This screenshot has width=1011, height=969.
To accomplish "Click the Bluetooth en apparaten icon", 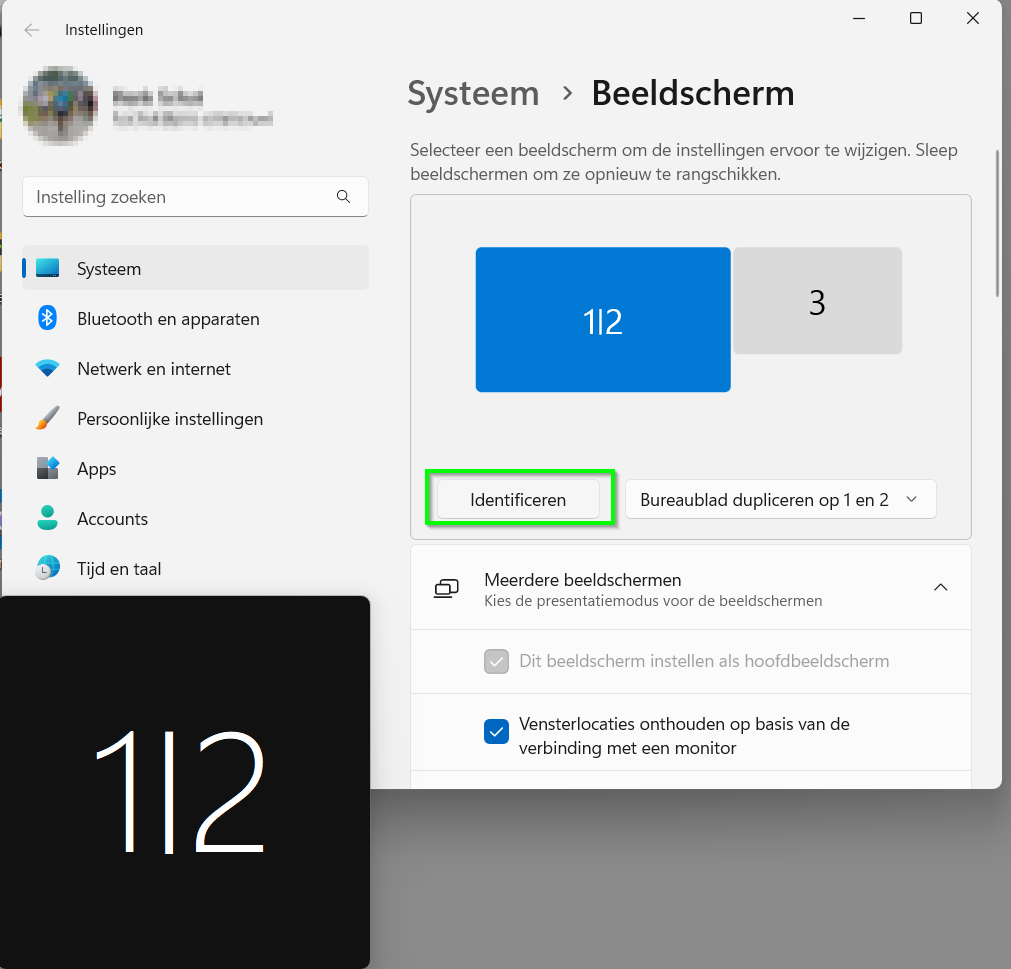I will [48, 319].
